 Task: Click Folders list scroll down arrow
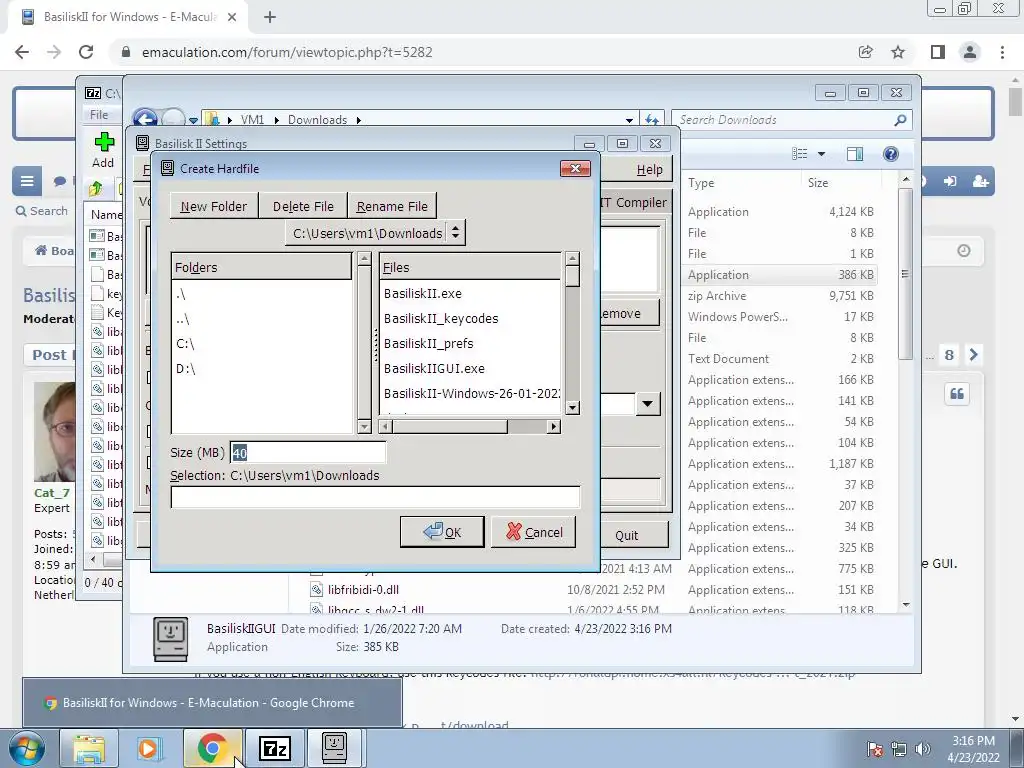pyautogui.click(x=364, y=426)
